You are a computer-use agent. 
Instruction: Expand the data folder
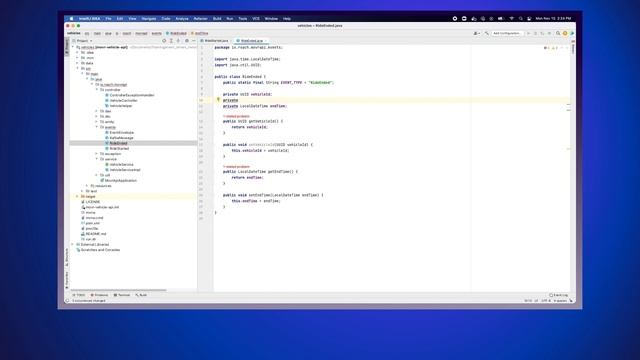(x=77, y=63)
